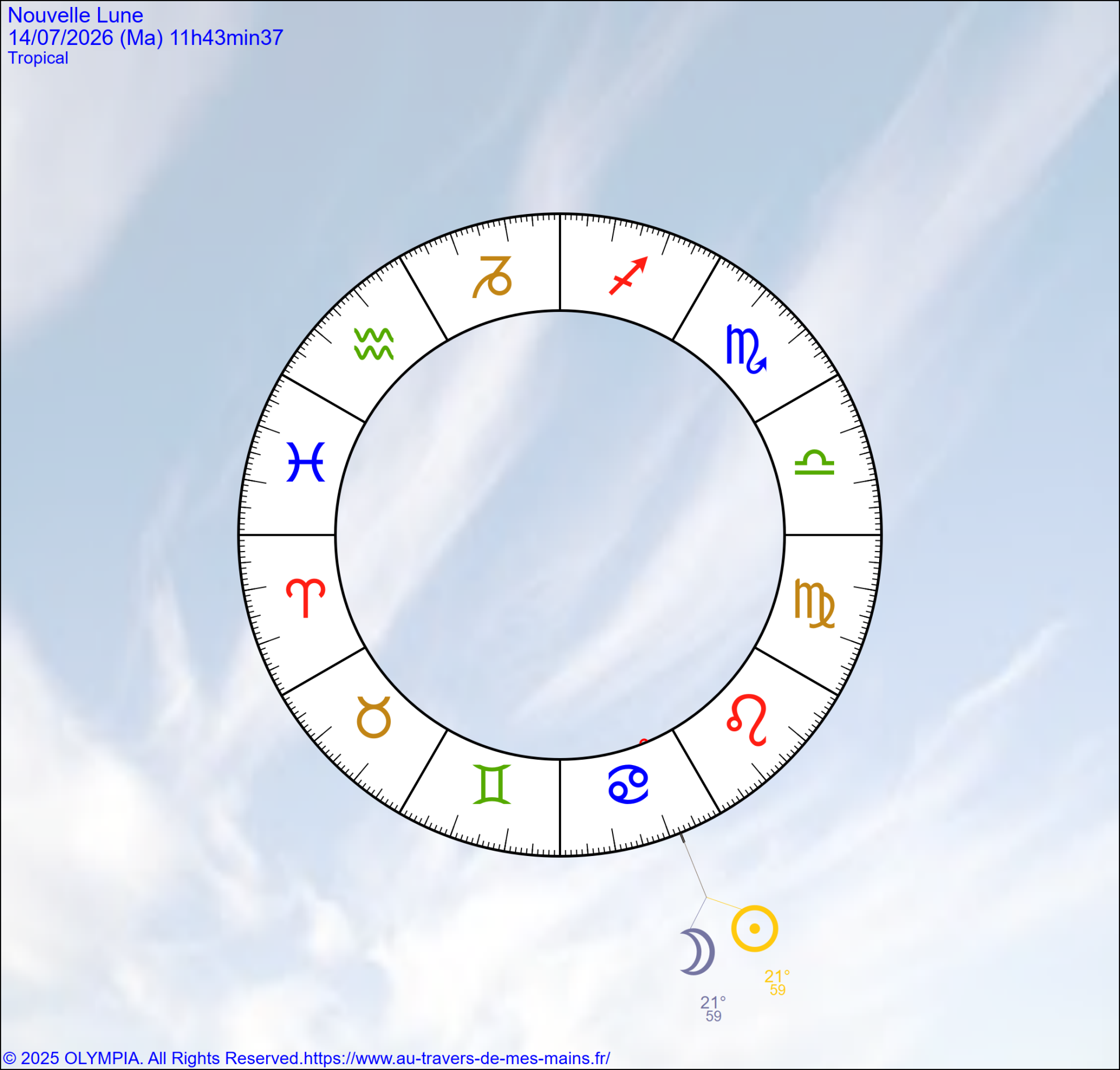The image size is (1120, 1070).
Task: Click the Tropical zodiac label
Action: pyautogui.click(x=38, y=58)
